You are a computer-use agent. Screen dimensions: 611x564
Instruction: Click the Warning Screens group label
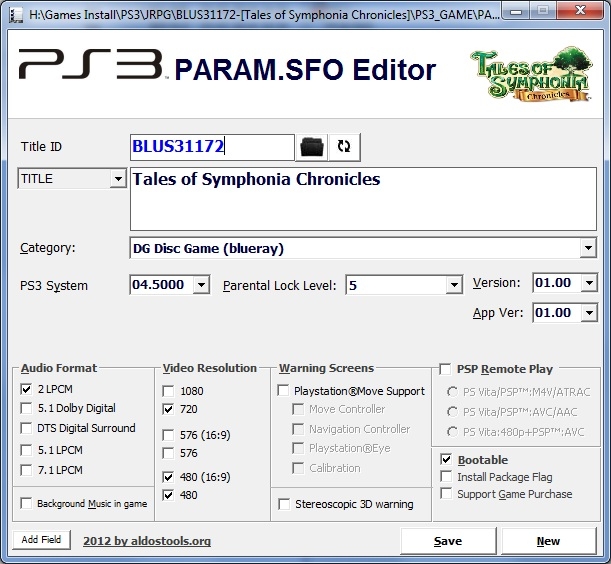(327, 368)
